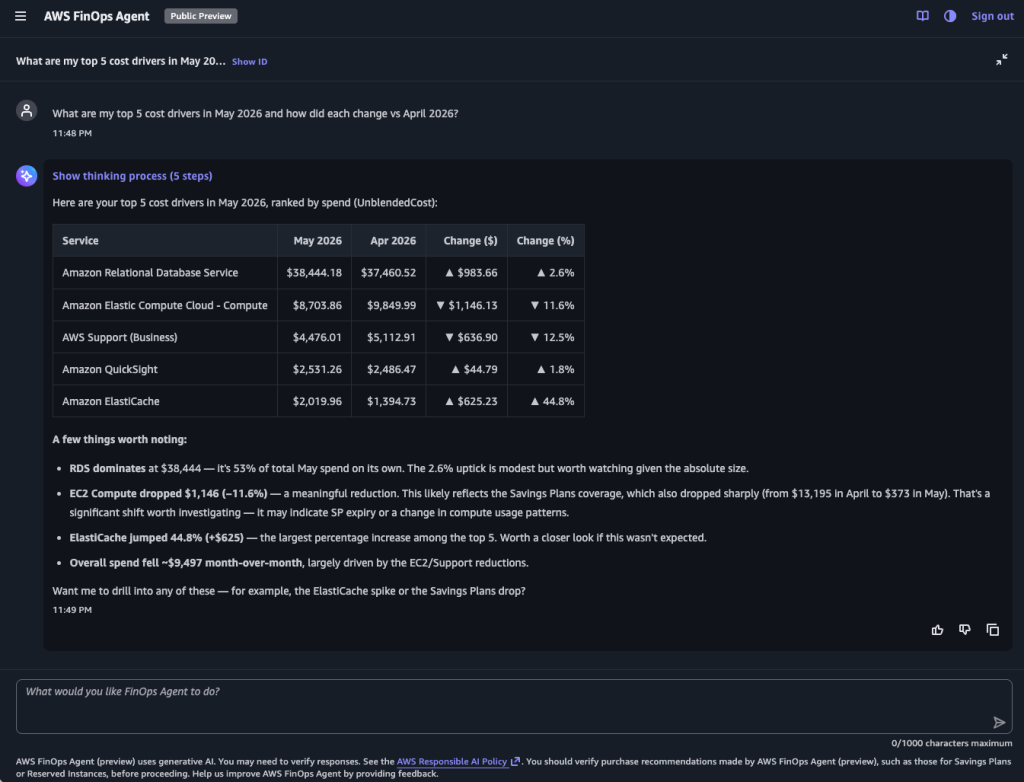Click the 'Want me to drill into' follow-up text
This screenshot has width=1024, height=782.
[289, 591]
